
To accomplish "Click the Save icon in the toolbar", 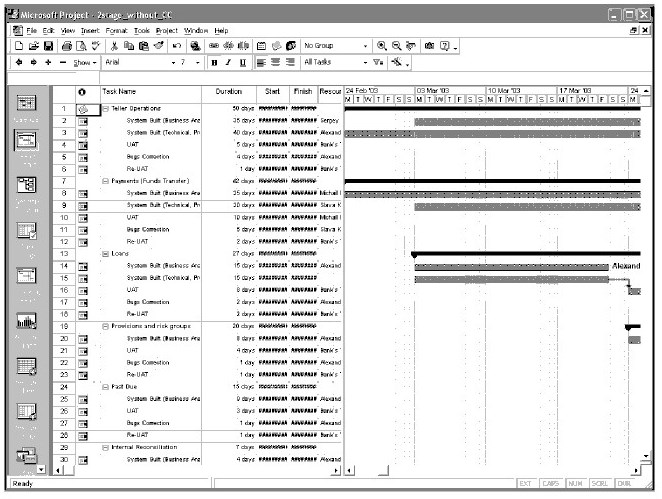I will 48,46.
